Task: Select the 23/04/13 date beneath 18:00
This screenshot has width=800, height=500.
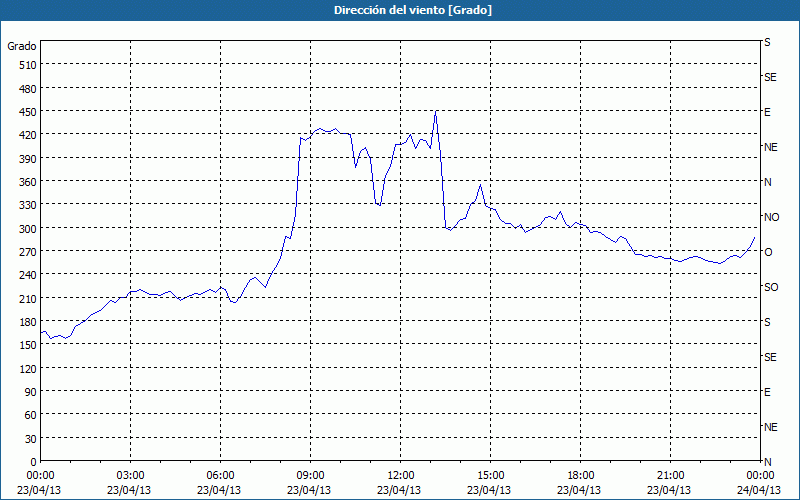Action: point(579,490)
